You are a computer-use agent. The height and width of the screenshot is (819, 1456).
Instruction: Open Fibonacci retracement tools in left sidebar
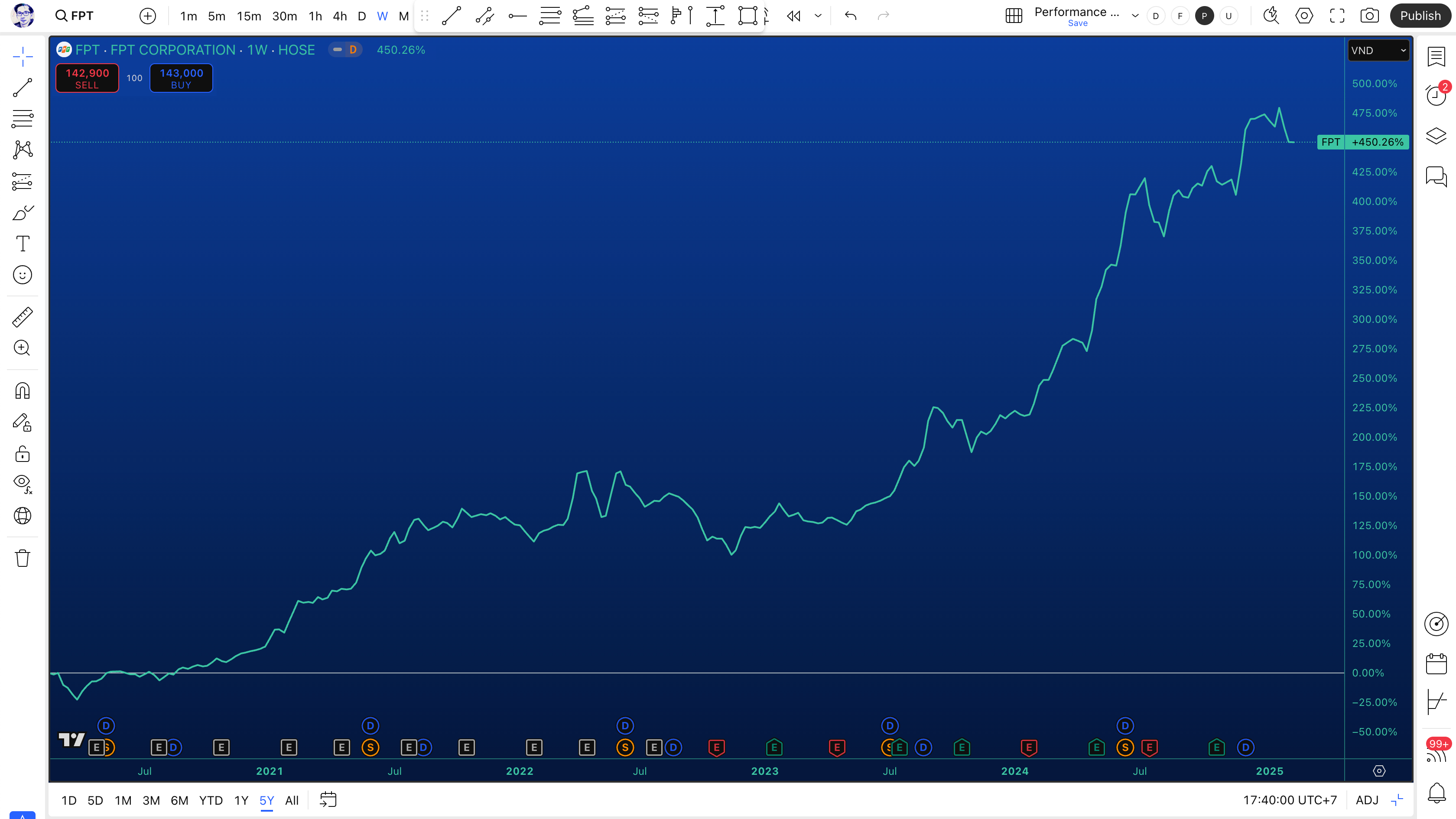point(23,119)
